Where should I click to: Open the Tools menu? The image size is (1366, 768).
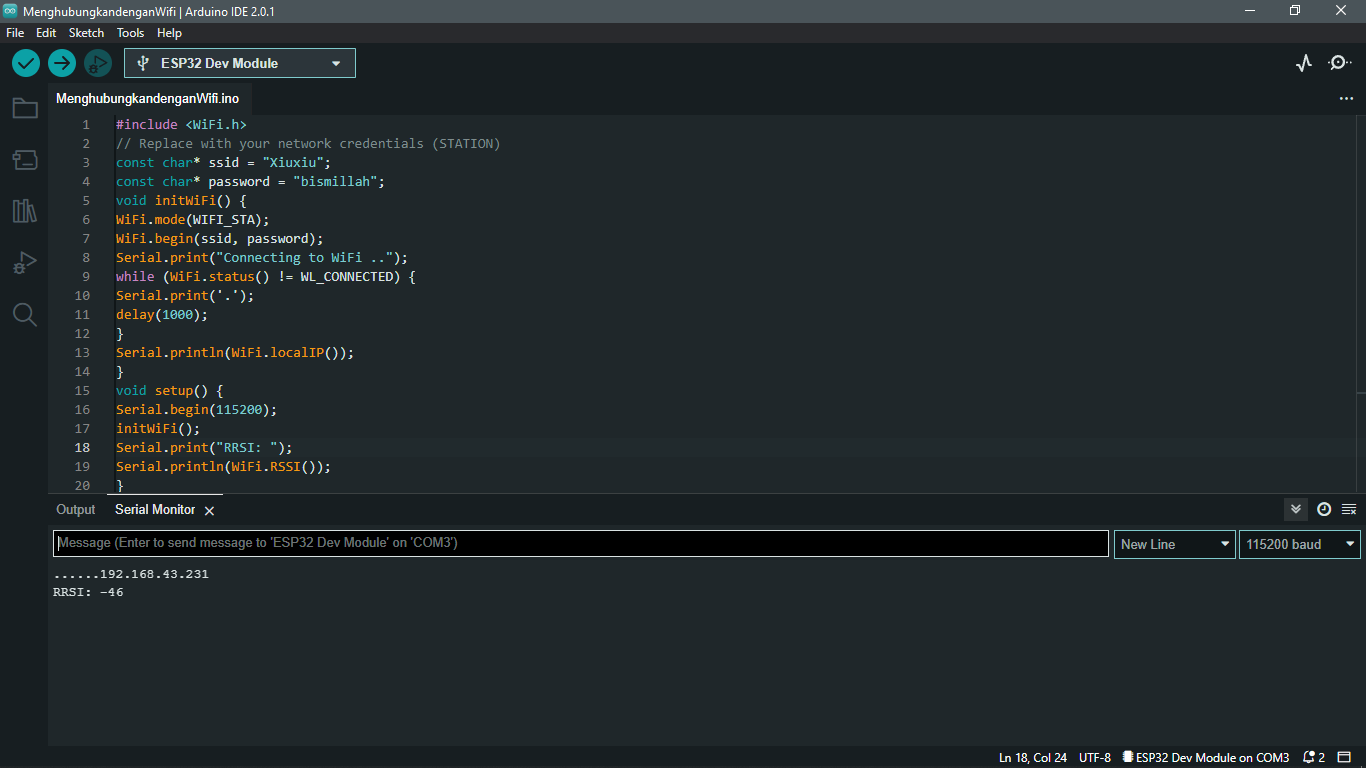click(130, 32)
